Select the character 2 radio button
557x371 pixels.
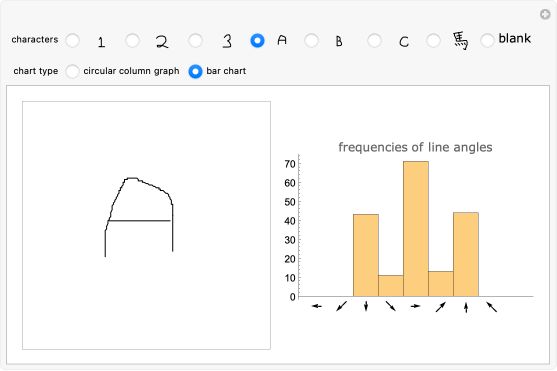pos(133,40)
